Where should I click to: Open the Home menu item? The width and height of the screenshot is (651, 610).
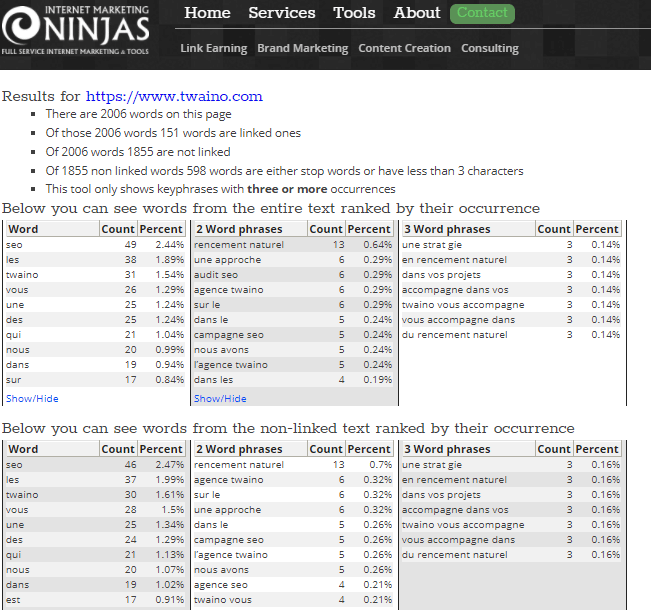tap(207, 13)
